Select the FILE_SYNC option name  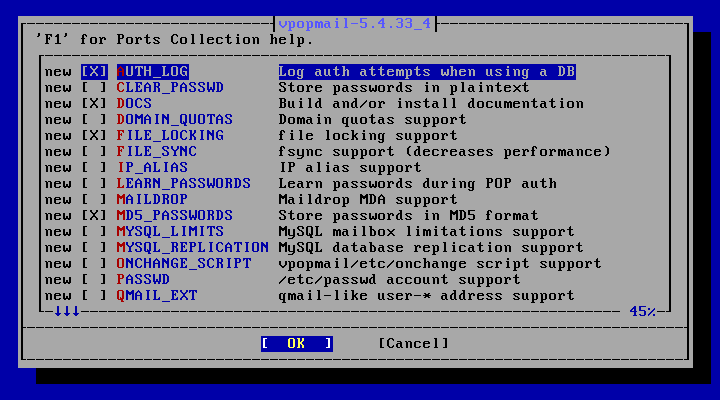[157, 152]
